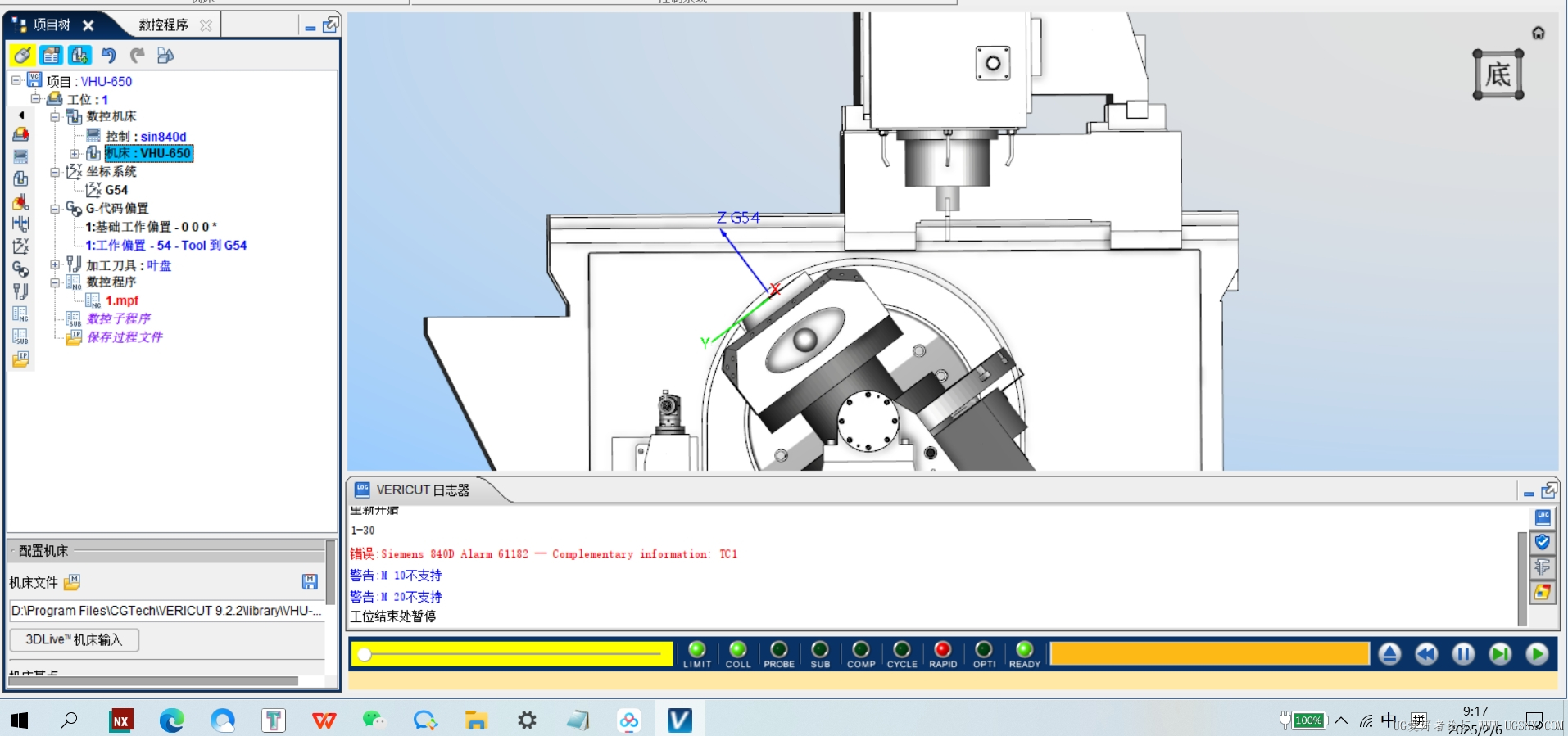1568x736 pixels.
Task: Open the VERICUT 日志器 tab
Action: [x=423, y=490]
